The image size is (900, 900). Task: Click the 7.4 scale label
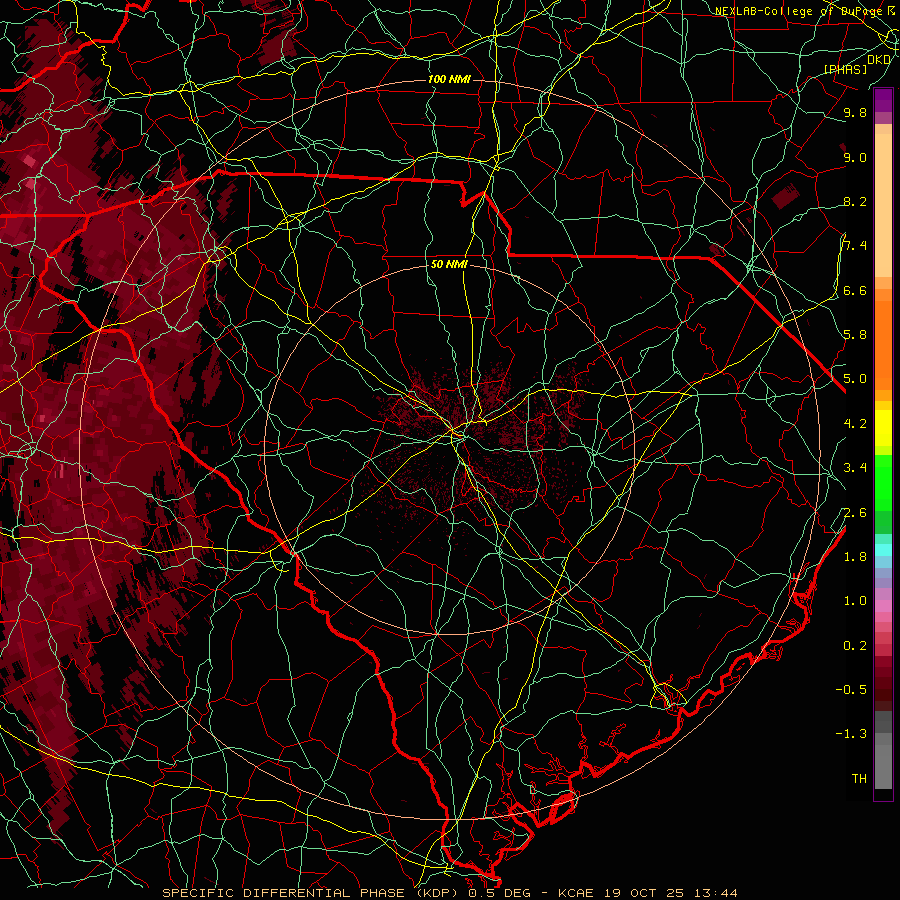(855, 246)
